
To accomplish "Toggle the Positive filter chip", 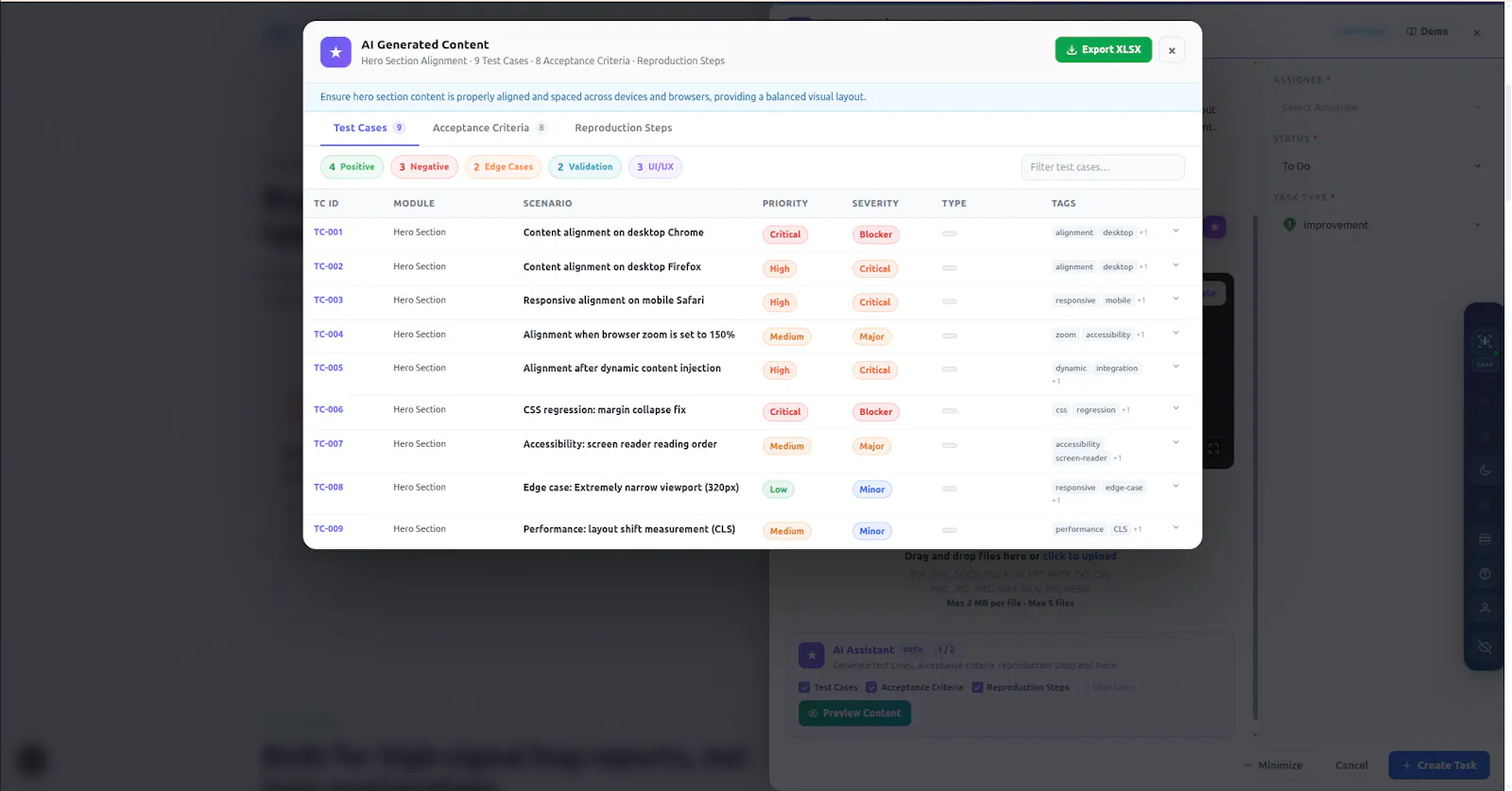I will click(352, 167).
